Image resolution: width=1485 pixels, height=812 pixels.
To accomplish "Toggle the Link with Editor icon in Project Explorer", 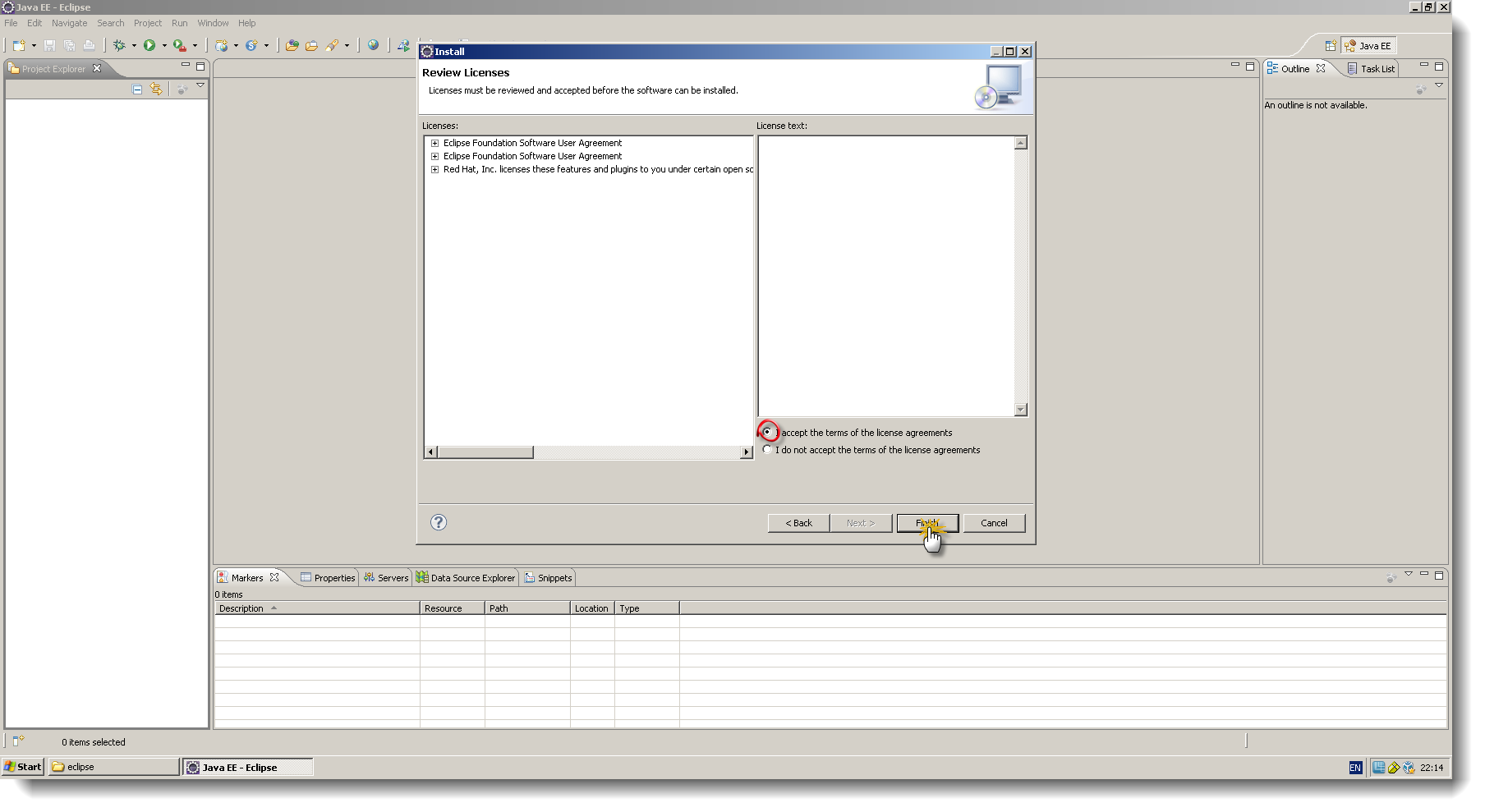I will (x=156, y=89).
